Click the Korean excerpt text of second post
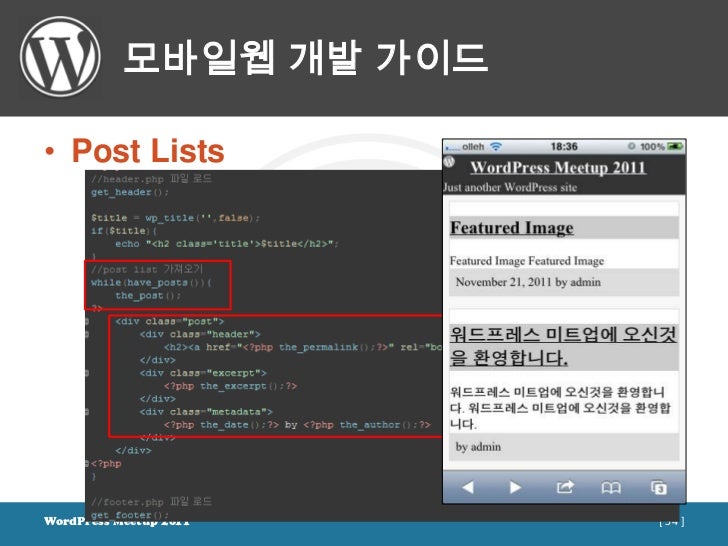This screenshot has height=546, width=728. pos(560,408)
